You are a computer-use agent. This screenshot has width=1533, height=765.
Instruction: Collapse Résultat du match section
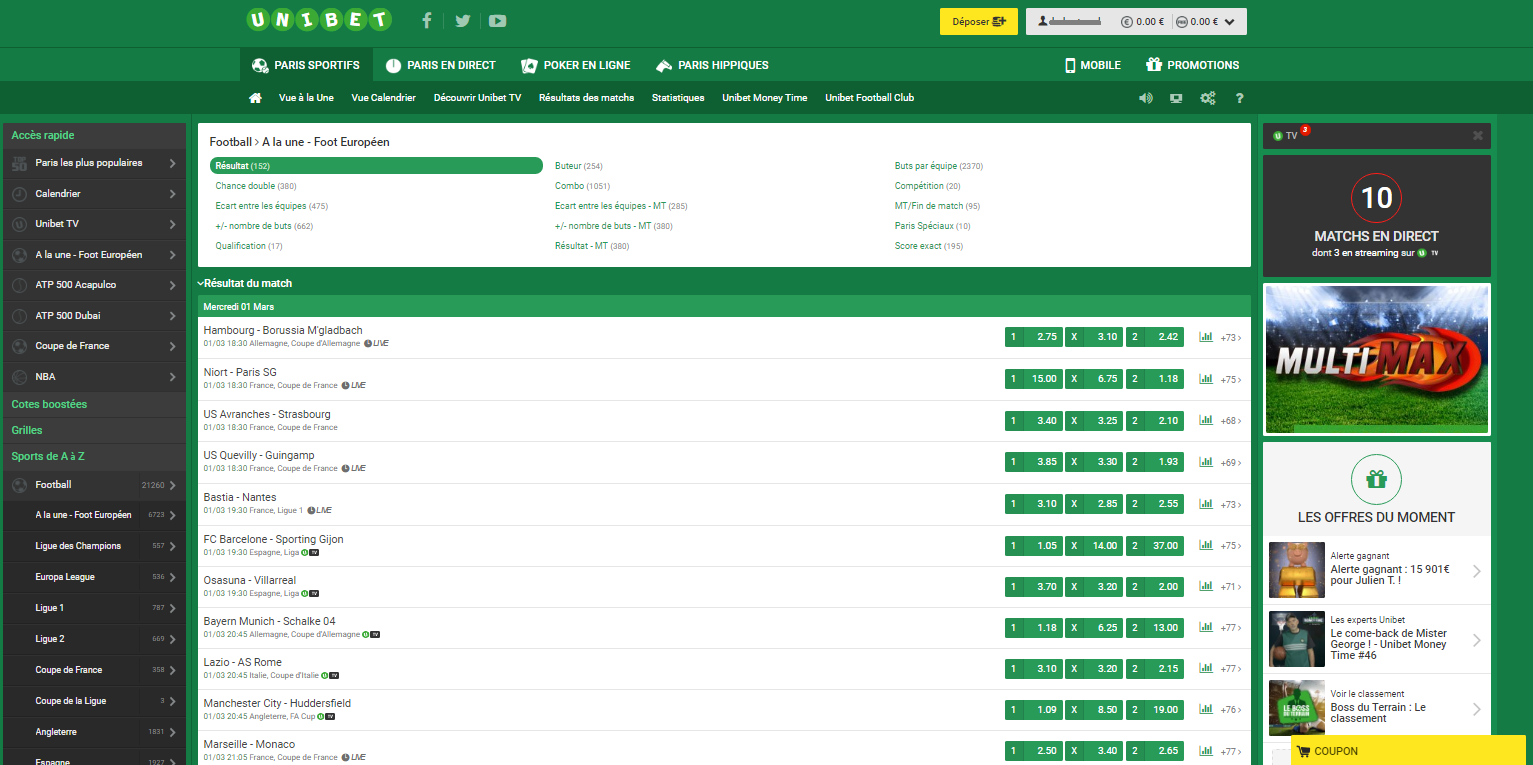point(246,284)
